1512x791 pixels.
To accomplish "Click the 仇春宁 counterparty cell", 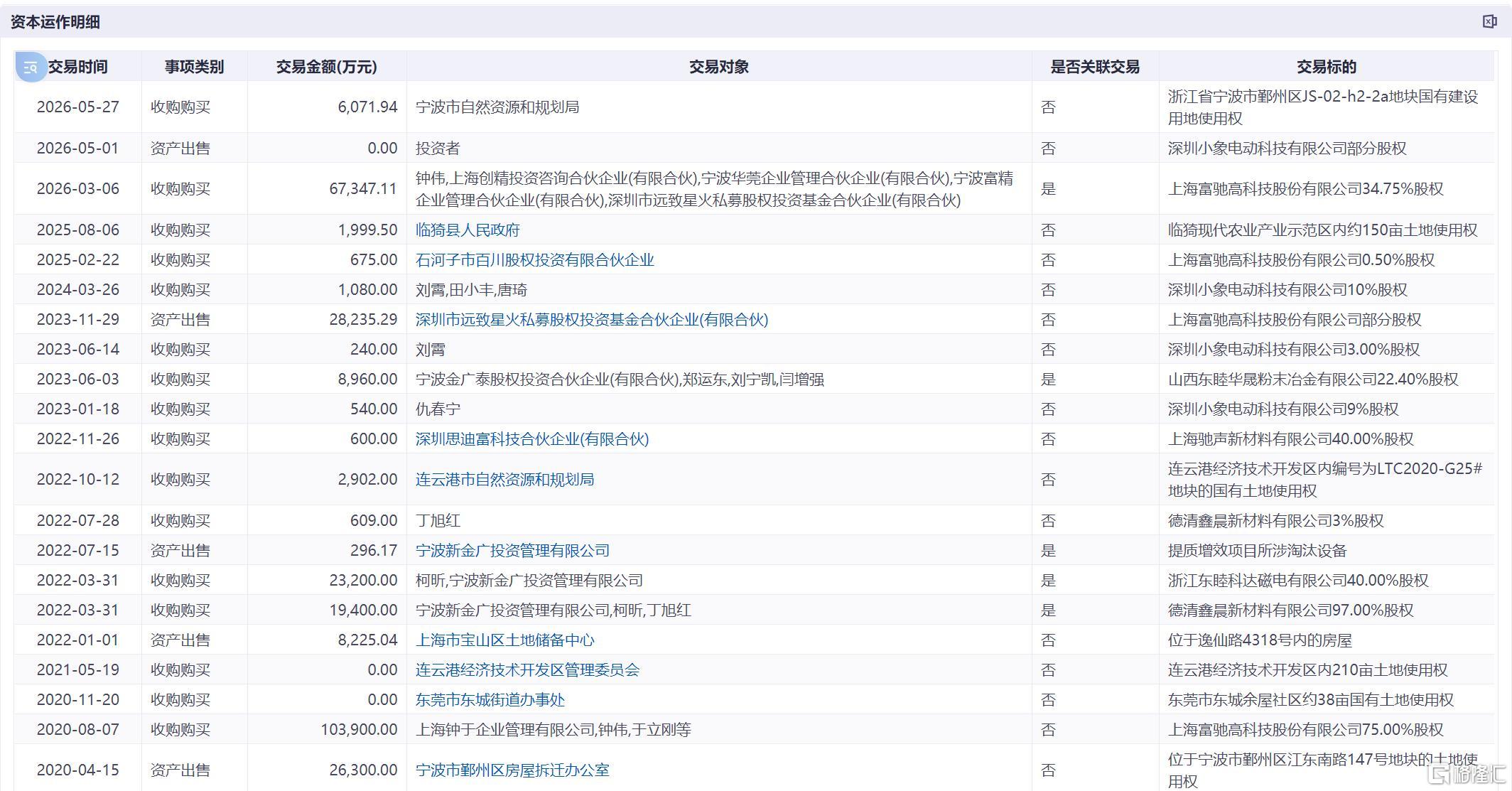I will (438, 409).
